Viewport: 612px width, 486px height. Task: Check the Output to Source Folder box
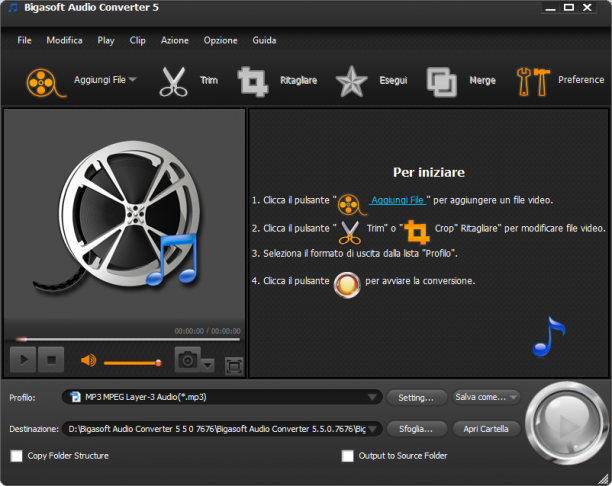(347, 456)
